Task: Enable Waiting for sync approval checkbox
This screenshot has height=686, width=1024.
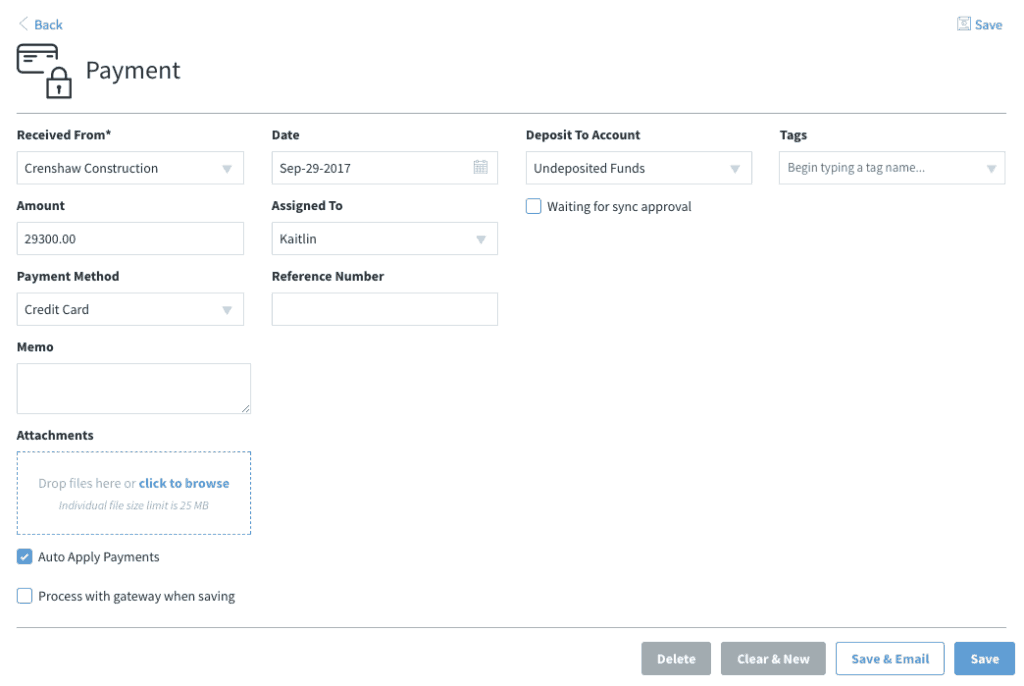Action: 534,206
